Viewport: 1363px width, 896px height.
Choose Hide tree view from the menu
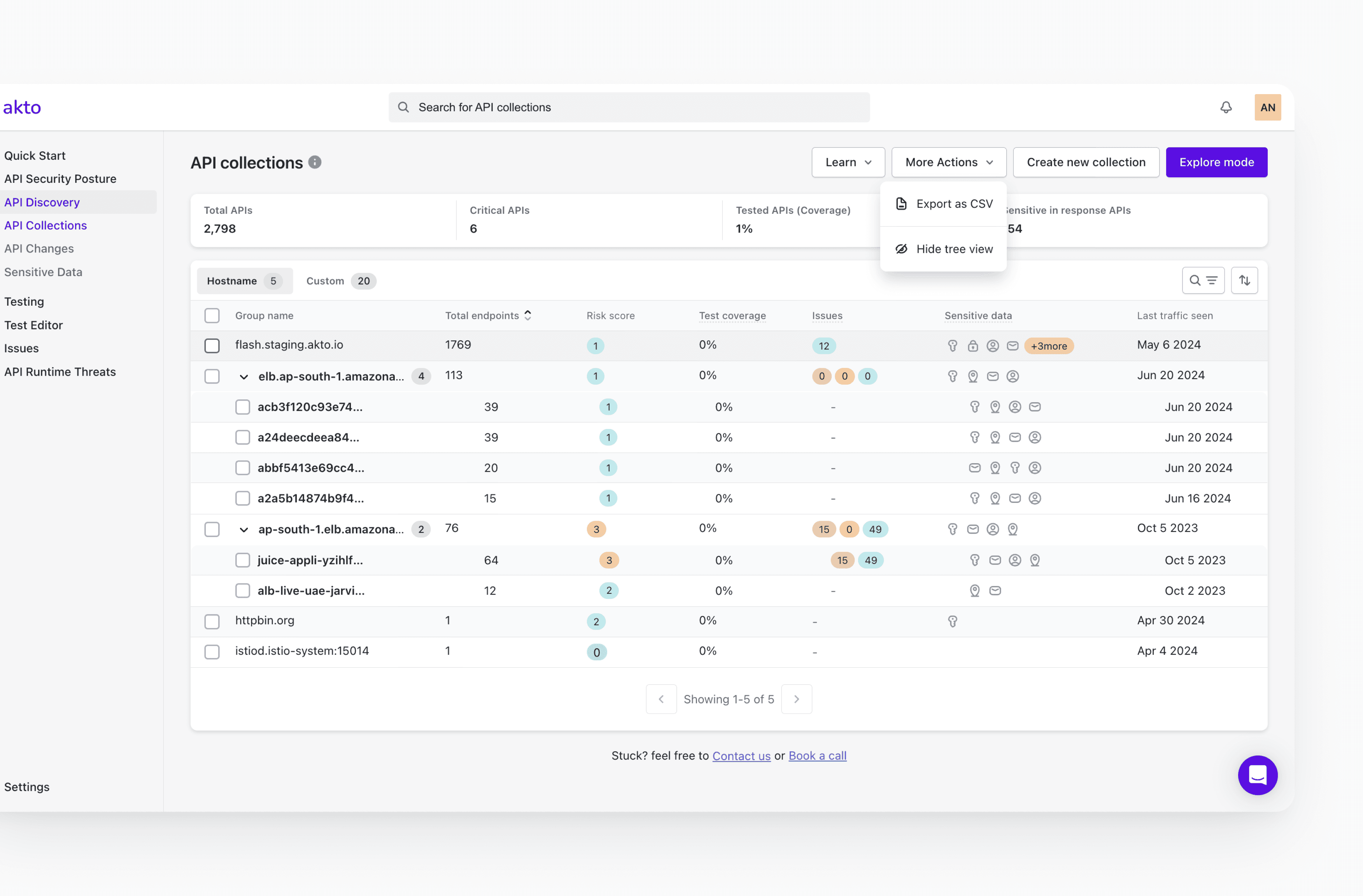955,248
